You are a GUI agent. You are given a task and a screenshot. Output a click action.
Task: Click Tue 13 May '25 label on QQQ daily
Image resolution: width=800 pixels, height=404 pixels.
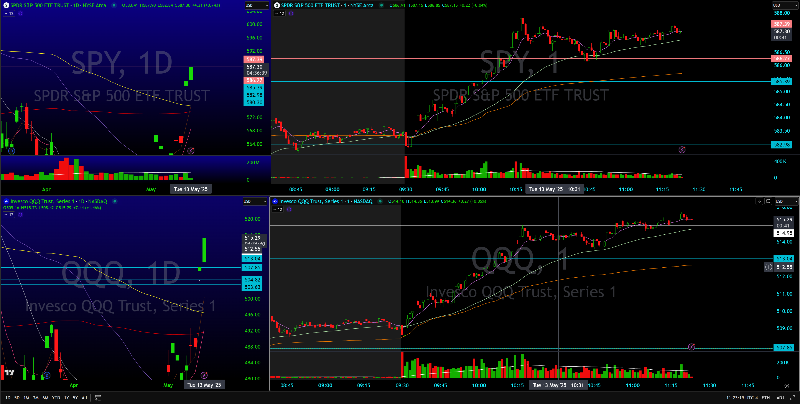(204, 385)
